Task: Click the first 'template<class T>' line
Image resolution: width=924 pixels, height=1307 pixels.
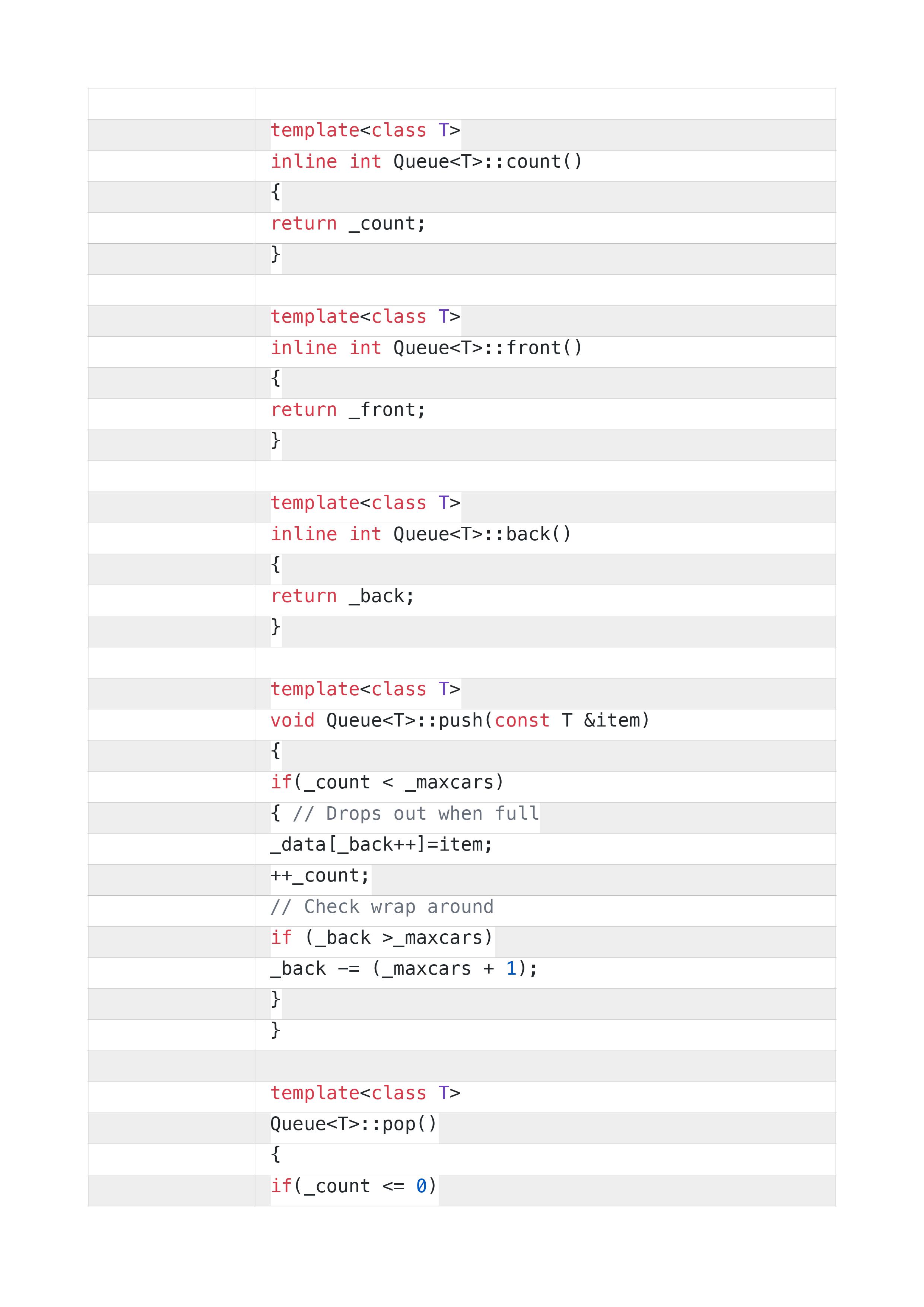Action: pyautogui.click(x=365, y=130)
